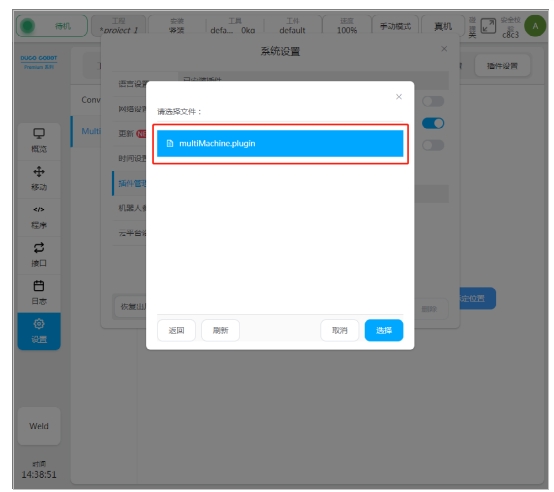Open the 日志 log calendar icon
Viewport: 554px width, 492px height.
click(39, 286)
